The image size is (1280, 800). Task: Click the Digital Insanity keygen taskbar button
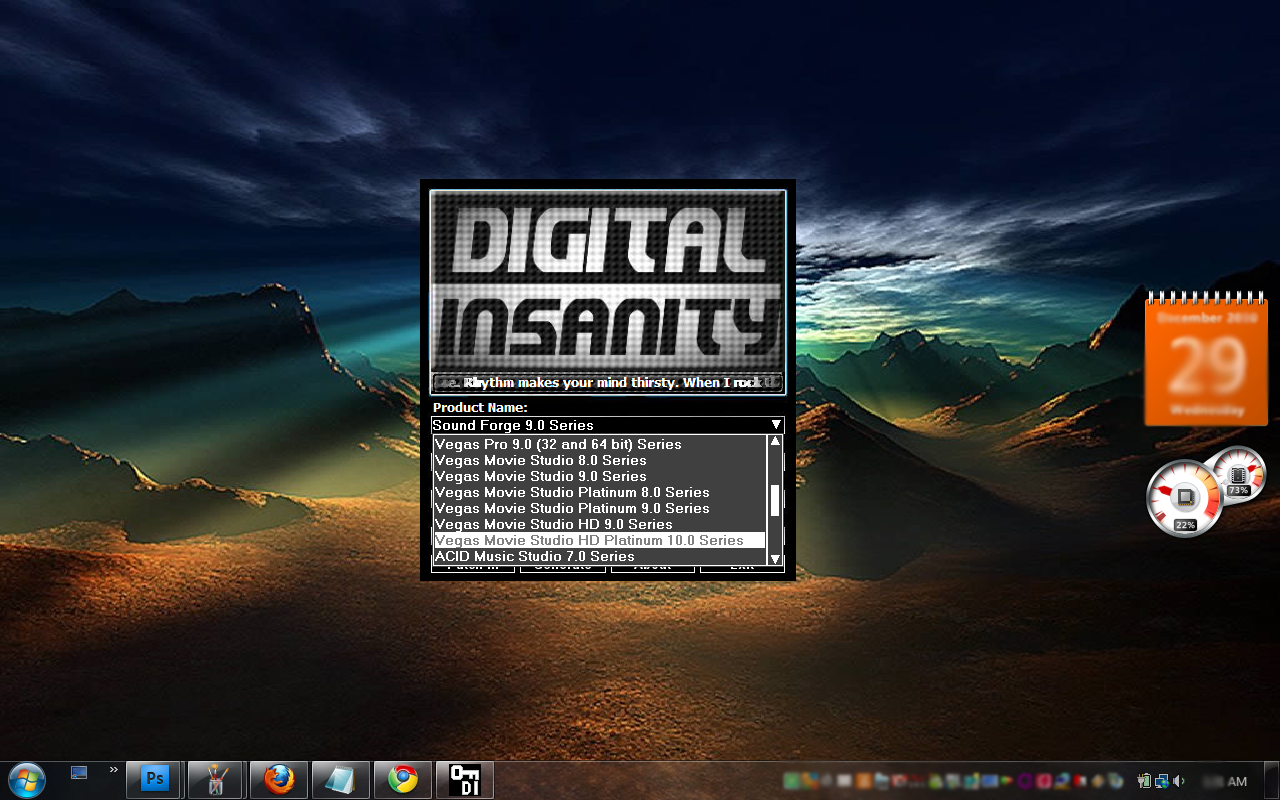coord(464,779)
